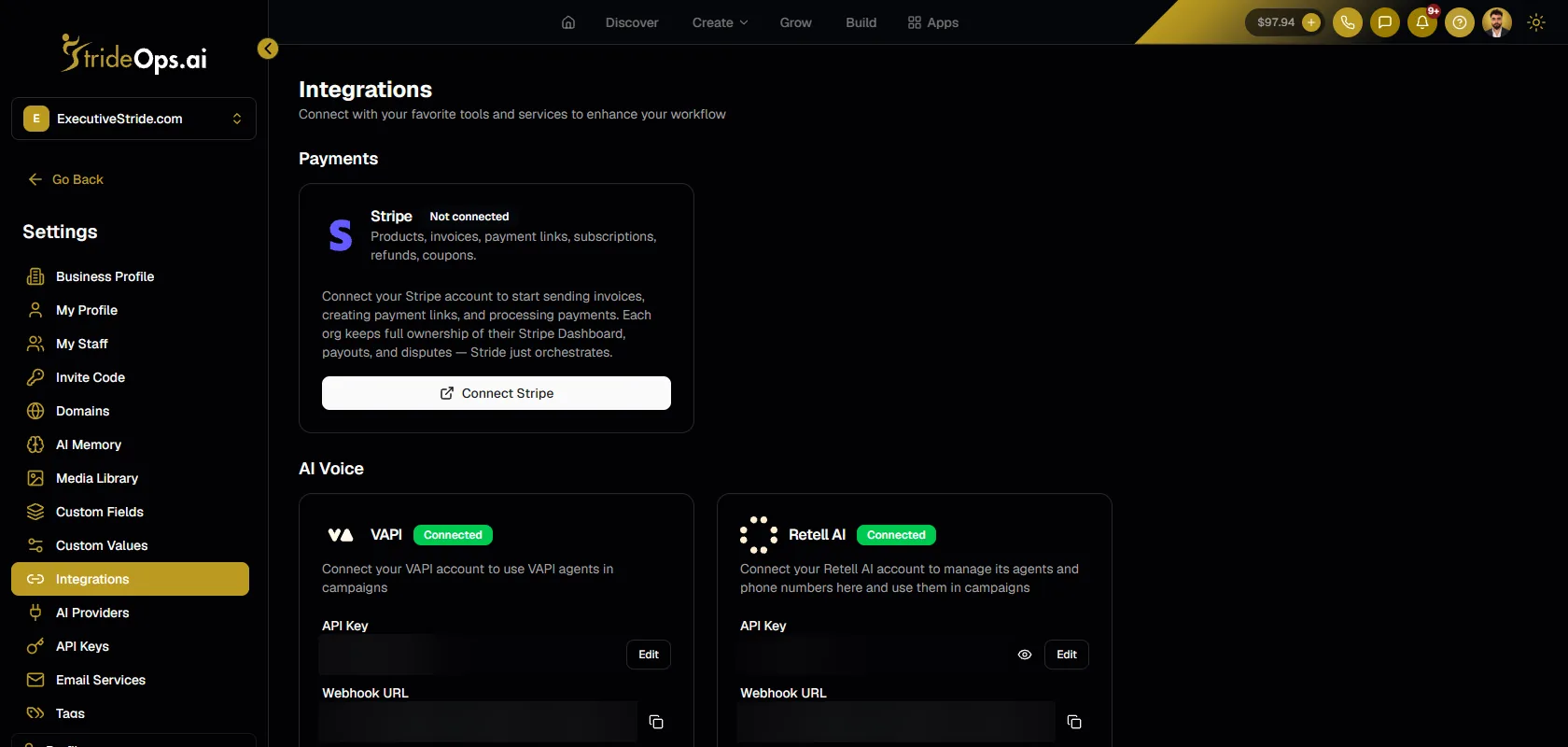Open the phone dialer icon
The width and height of the screenshot is (1568, 747).
(x=1348, y=22)
